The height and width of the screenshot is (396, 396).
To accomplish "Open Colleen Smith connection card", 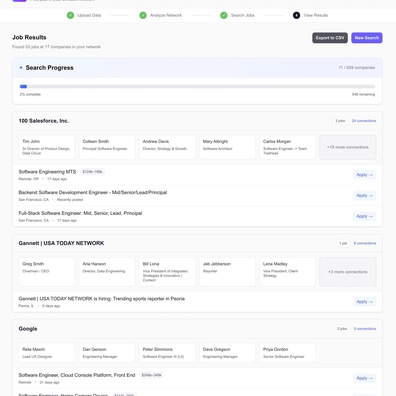I will 107,147.
